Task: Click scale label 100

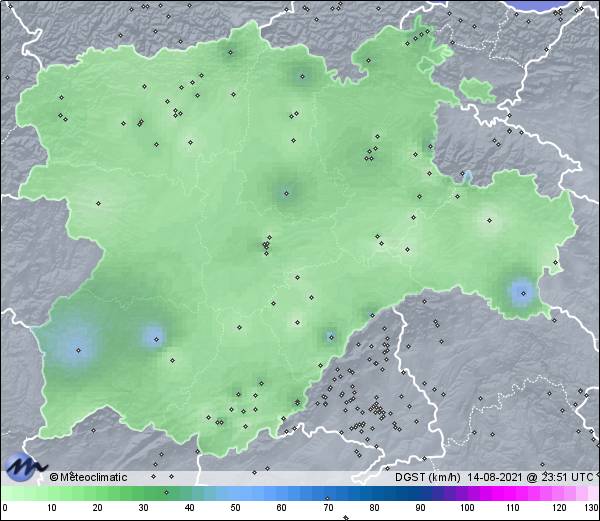Action: point(467,508)
